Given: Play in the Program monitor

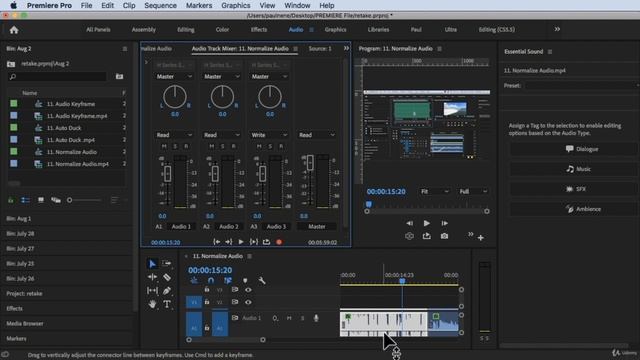Looking at the screenshot, I should click(x=427, y=223).
